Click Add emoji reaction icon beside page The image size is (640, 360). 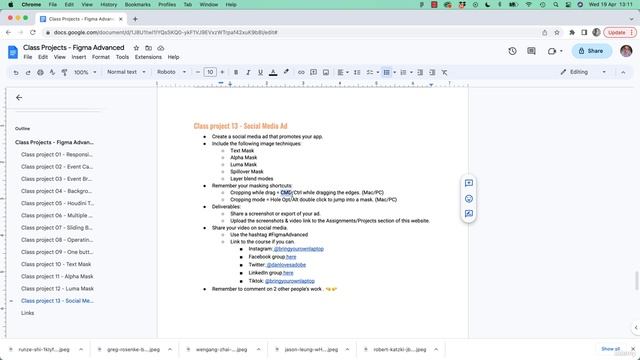pyautogui.click(x=469, y=199)
